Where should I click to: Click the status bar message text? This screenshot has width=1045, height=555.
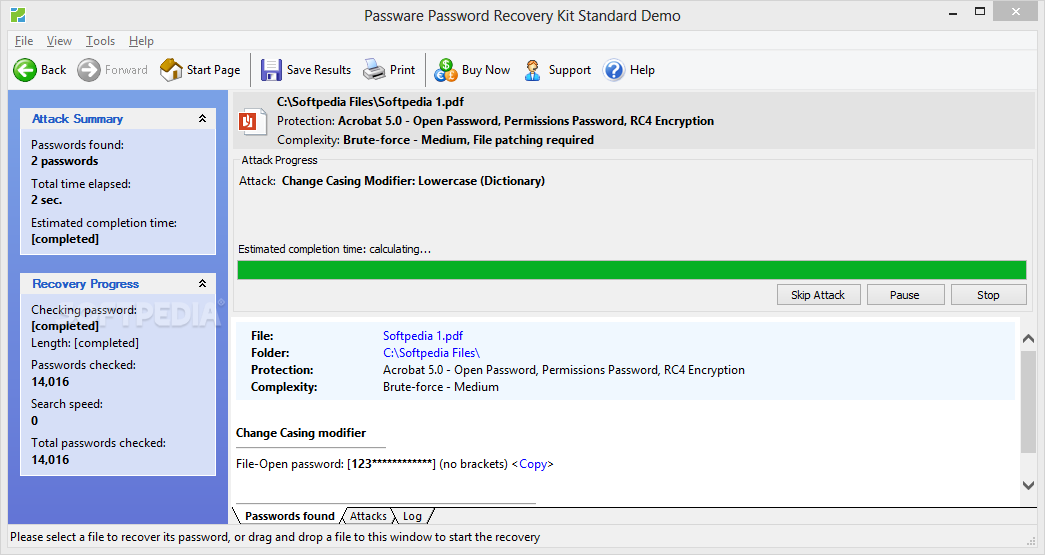[275, 537]
